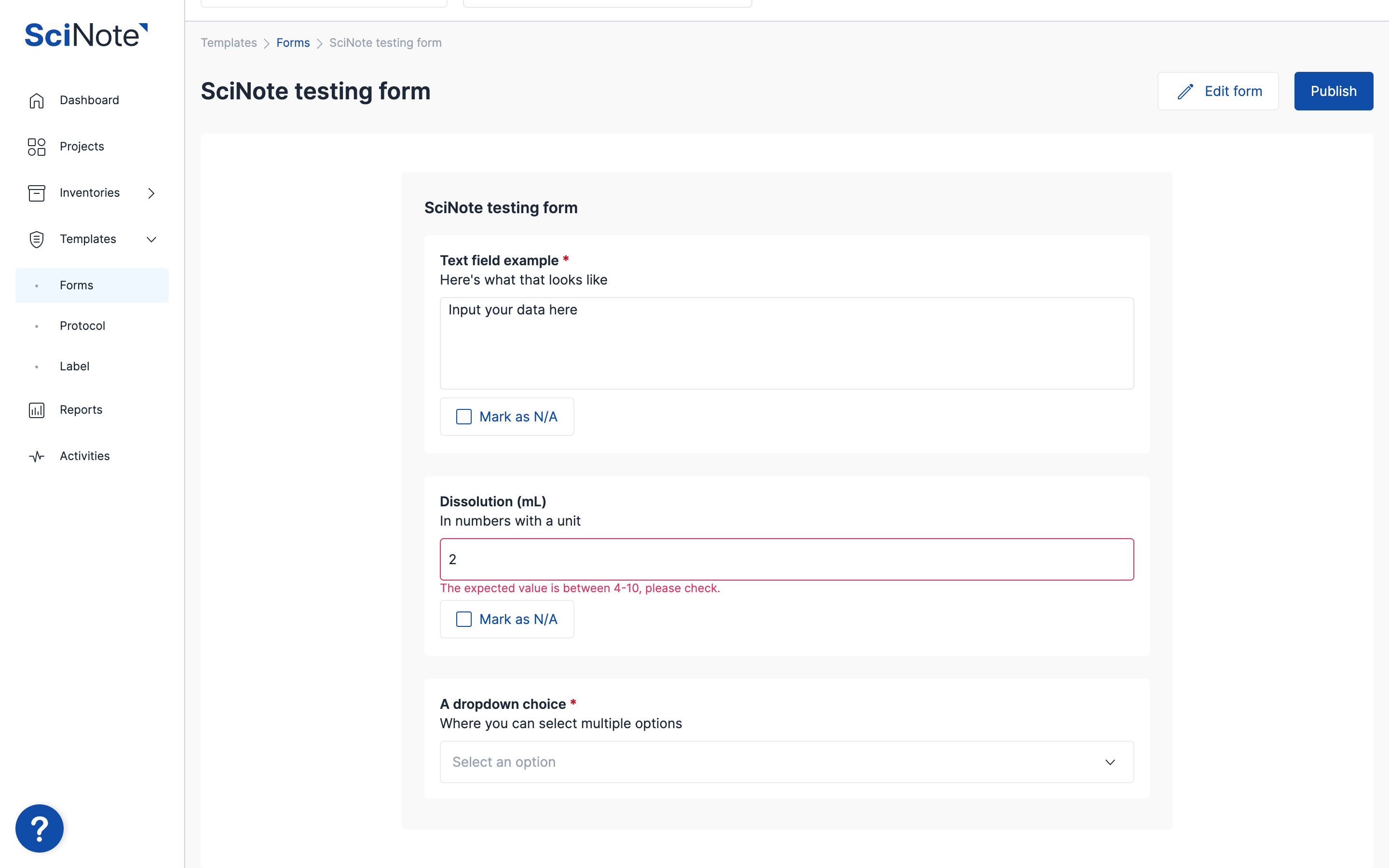Click the Edit form button
This screenshot has height=868, width=1389.
pos(1218,91)
